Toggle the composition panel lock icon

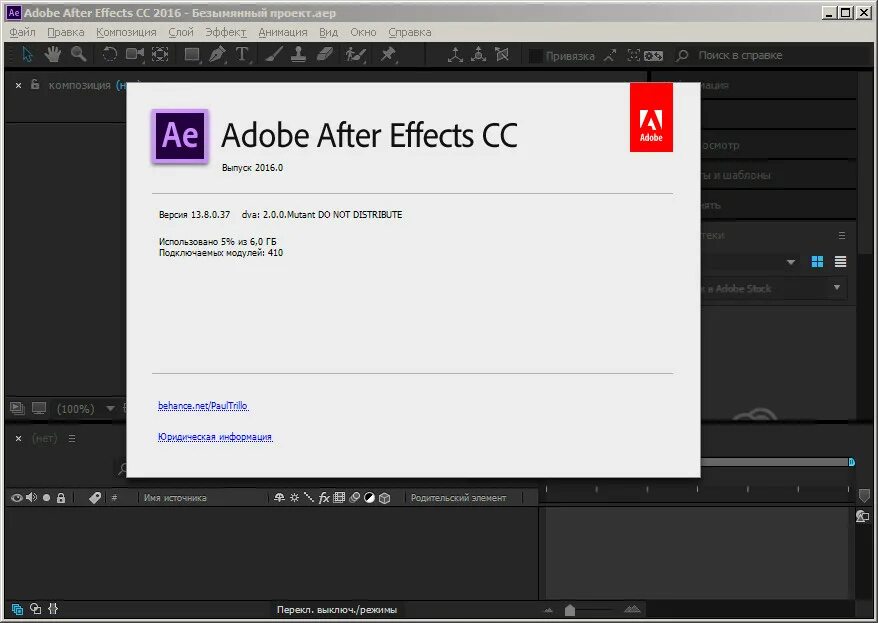point(35,85)
